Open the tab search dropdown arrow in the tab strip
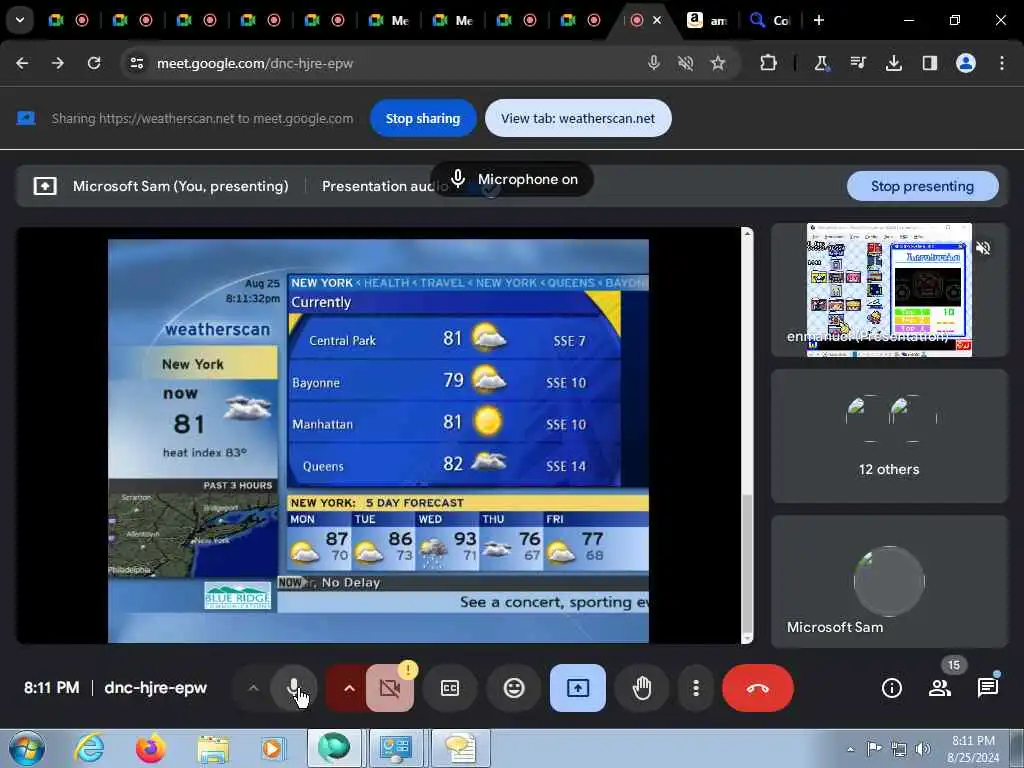This screenshot has height=768, width=1024. [20, 20]
